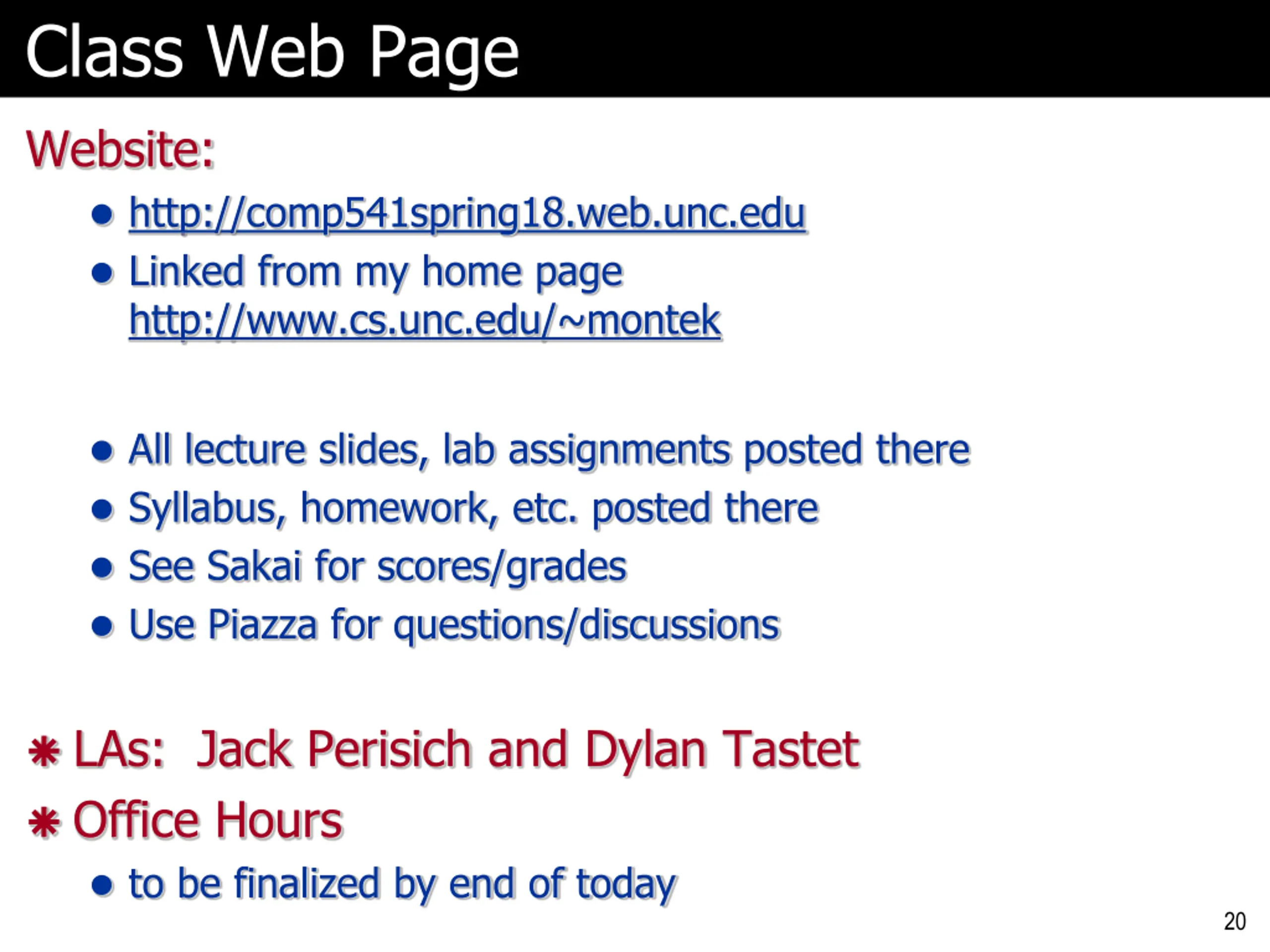Click the red asterisk beside LAs

[x=44, y=752]
